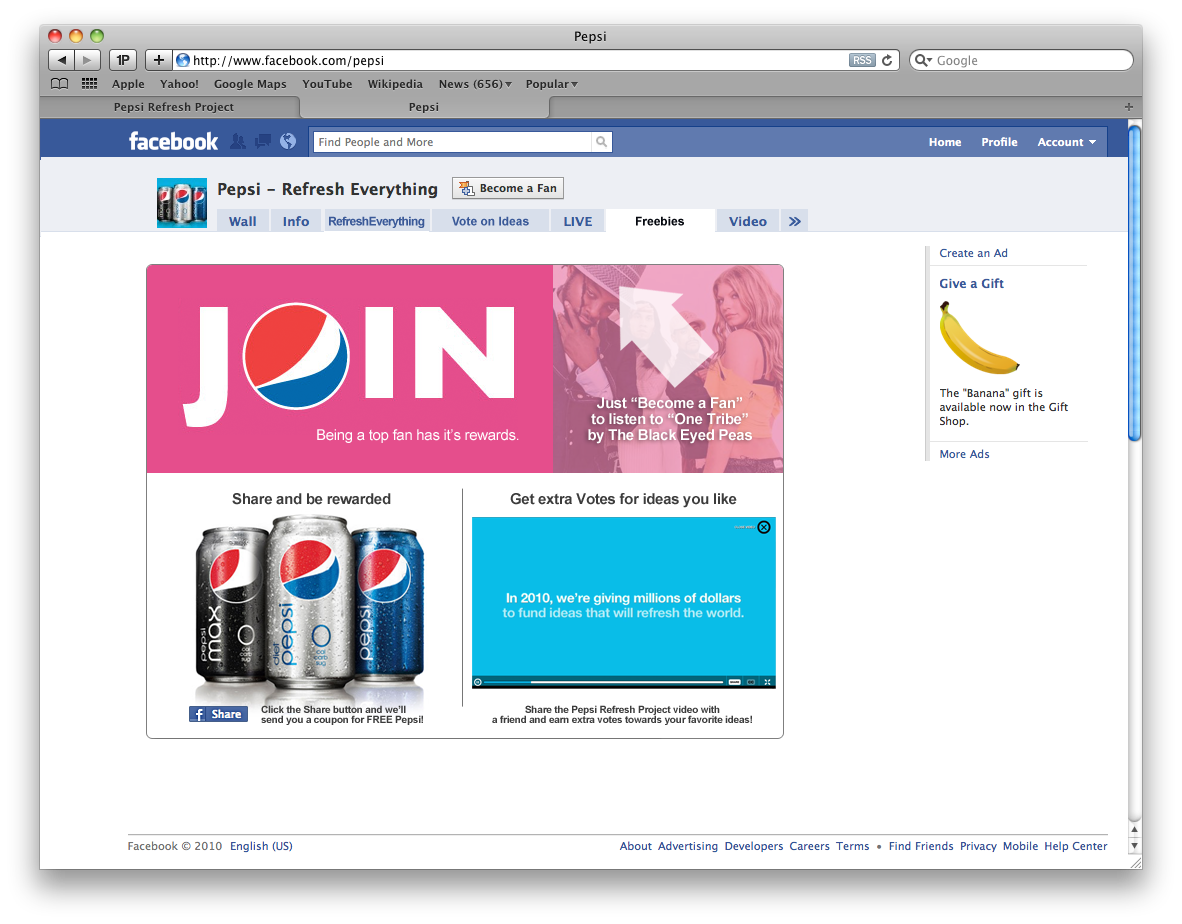
Task: Change language via English (US) link
Action: [261, 846]
